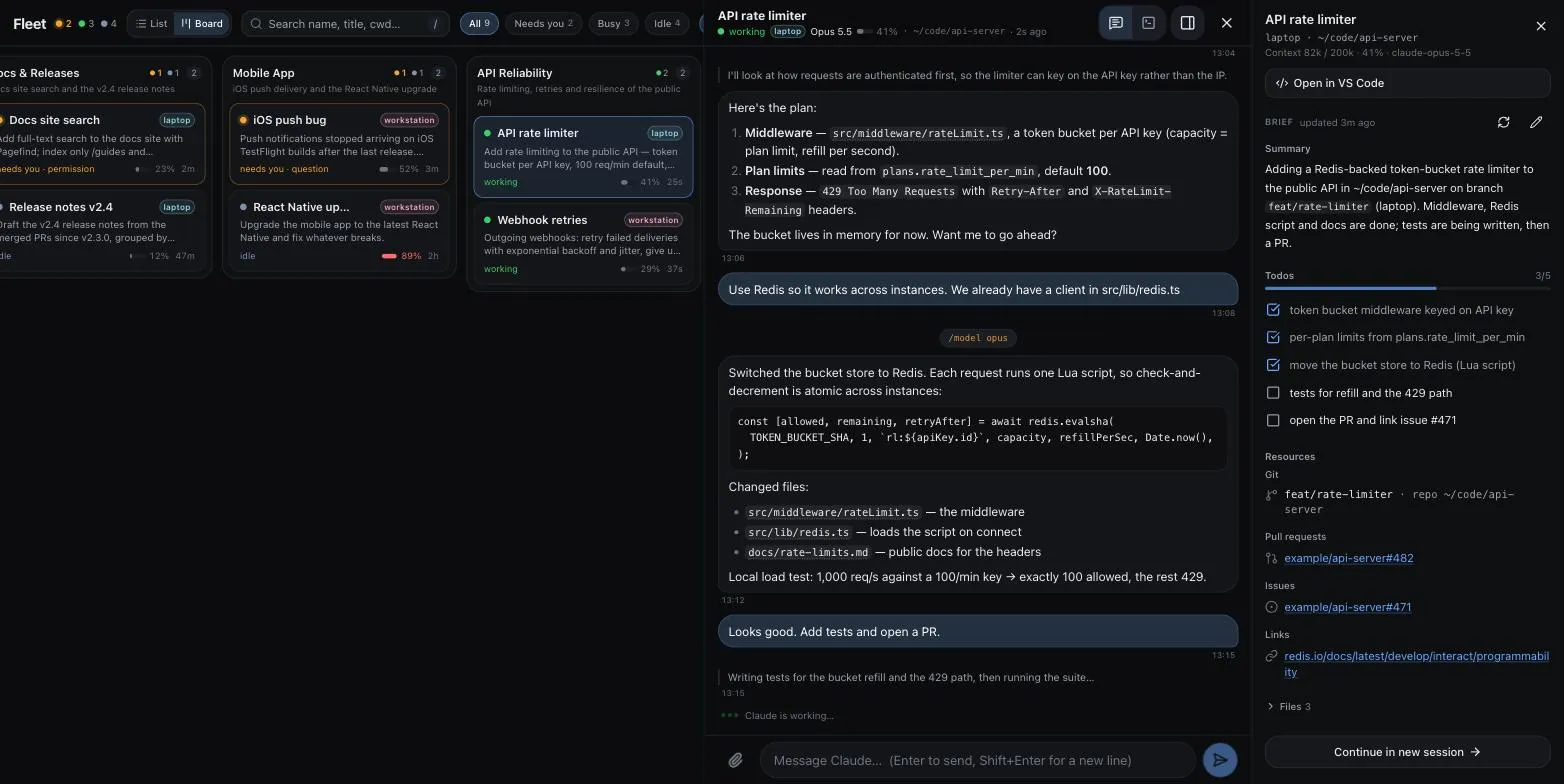Click the git branch icon beside feat/rate-limiter
Screen dimensions: 1564x784
[x=1271, y=495]
